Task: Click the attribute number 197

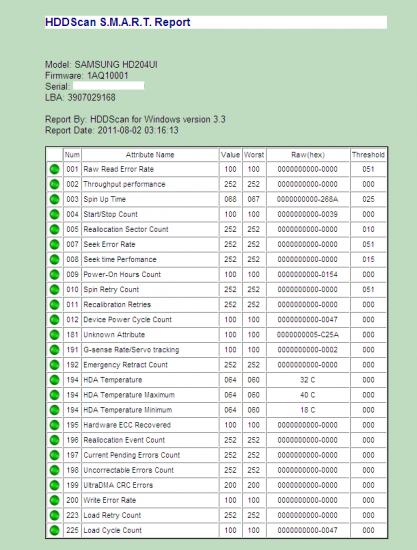Action: pos(72,455)
